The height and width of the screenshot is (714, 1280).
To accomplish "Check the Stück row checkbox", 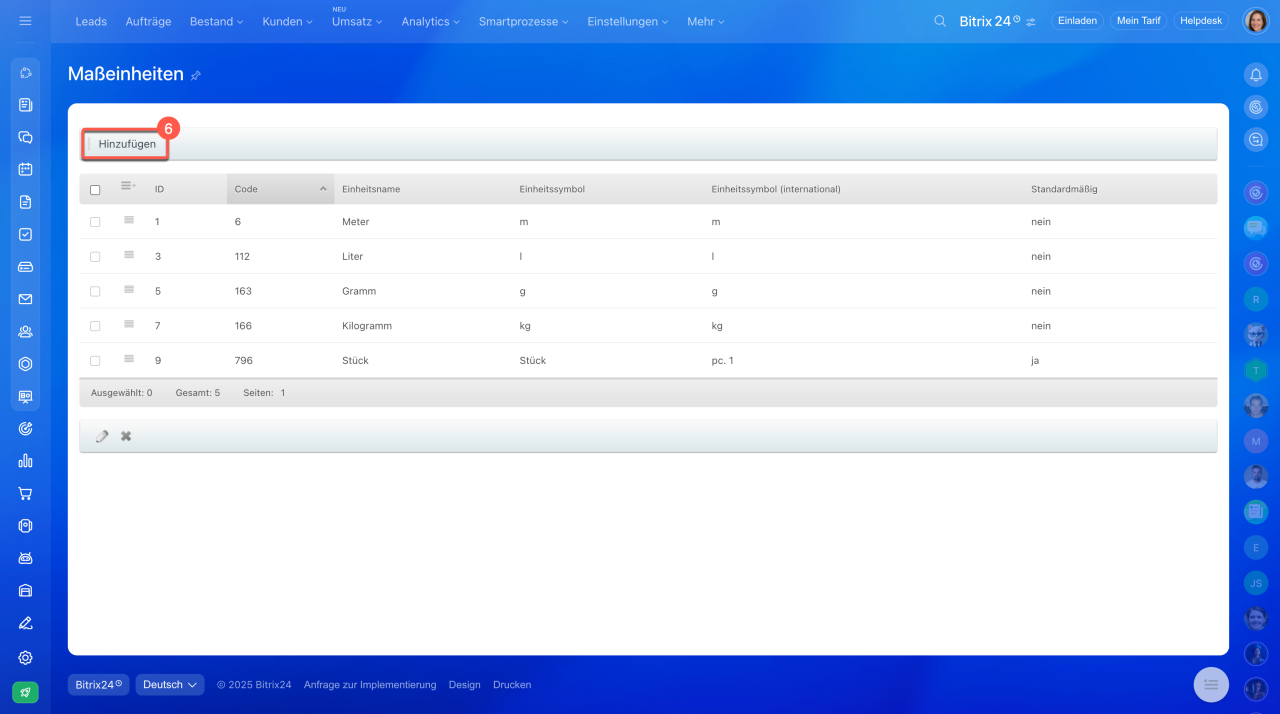I will point(95,361).
